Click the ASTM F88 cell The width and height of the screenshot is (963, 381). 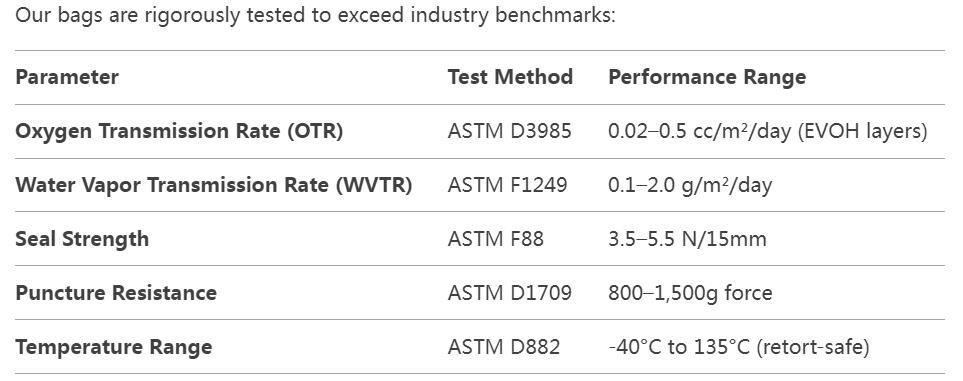(496, 239)
